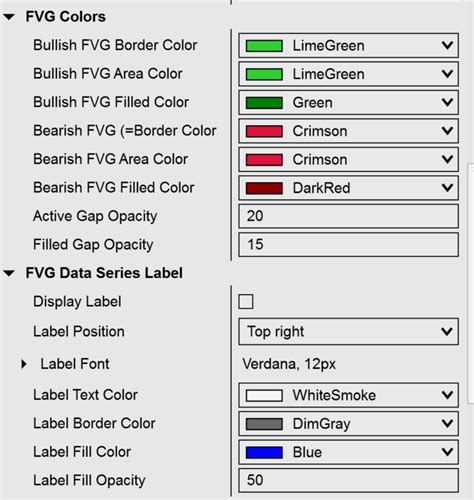Open the Label Position Top right dropdown

click(348, 332)
